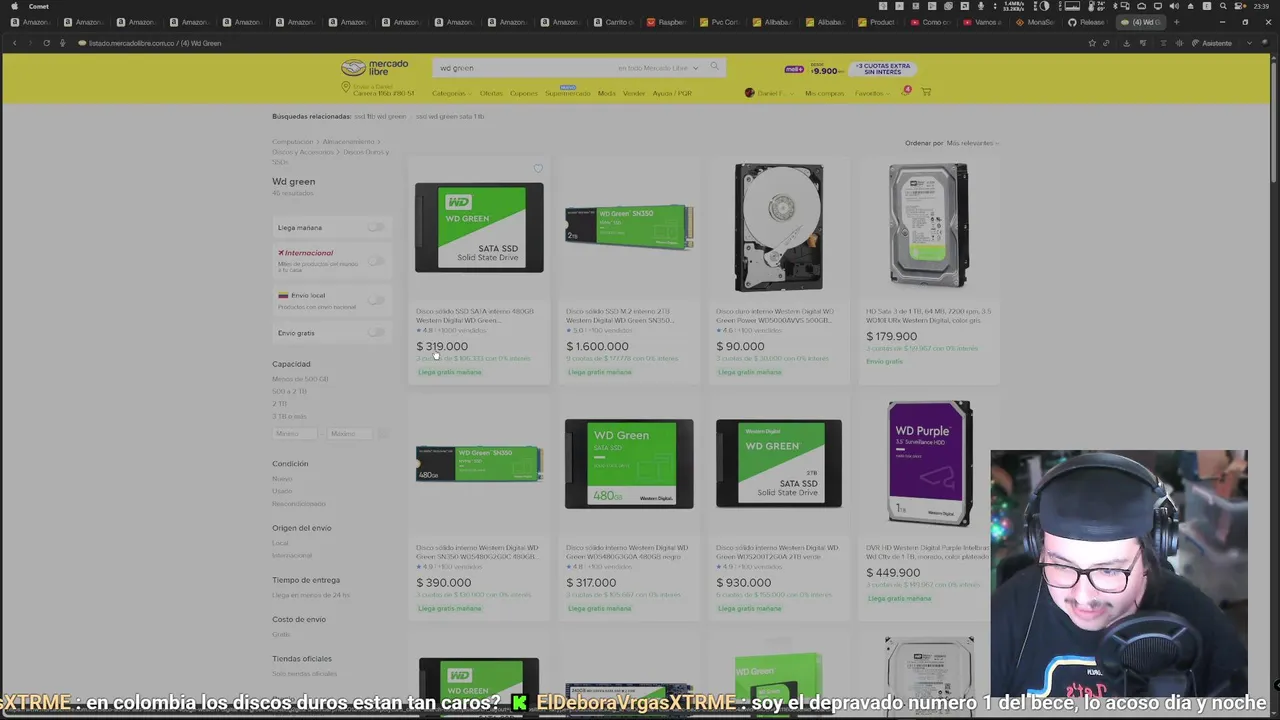1280x720 pixels.
Task: Click the '3 cuotas extra sin interés' banner
Action: (x=883, y=68)
